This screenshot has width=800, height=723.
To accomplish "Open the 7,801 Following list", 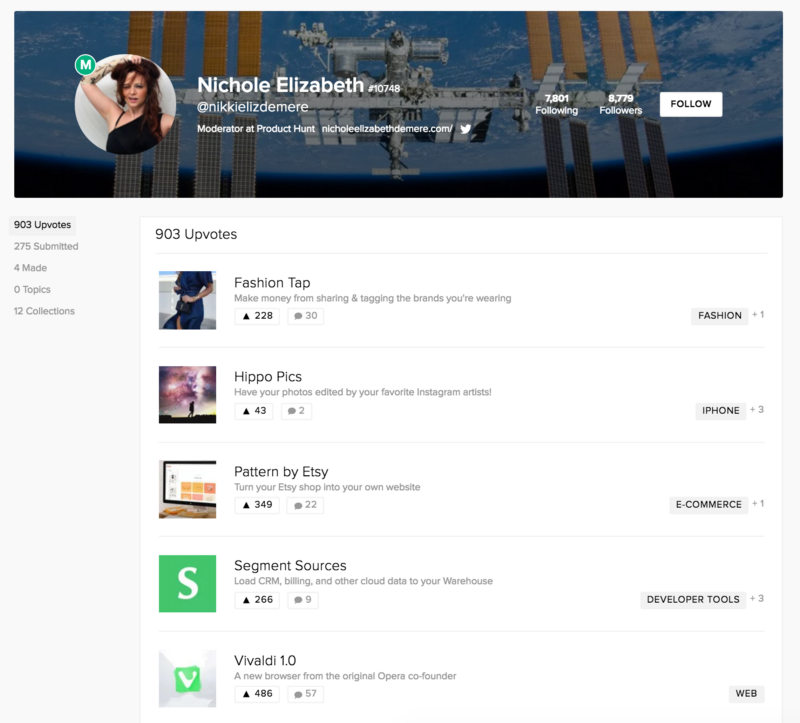I will pos(556,104).
